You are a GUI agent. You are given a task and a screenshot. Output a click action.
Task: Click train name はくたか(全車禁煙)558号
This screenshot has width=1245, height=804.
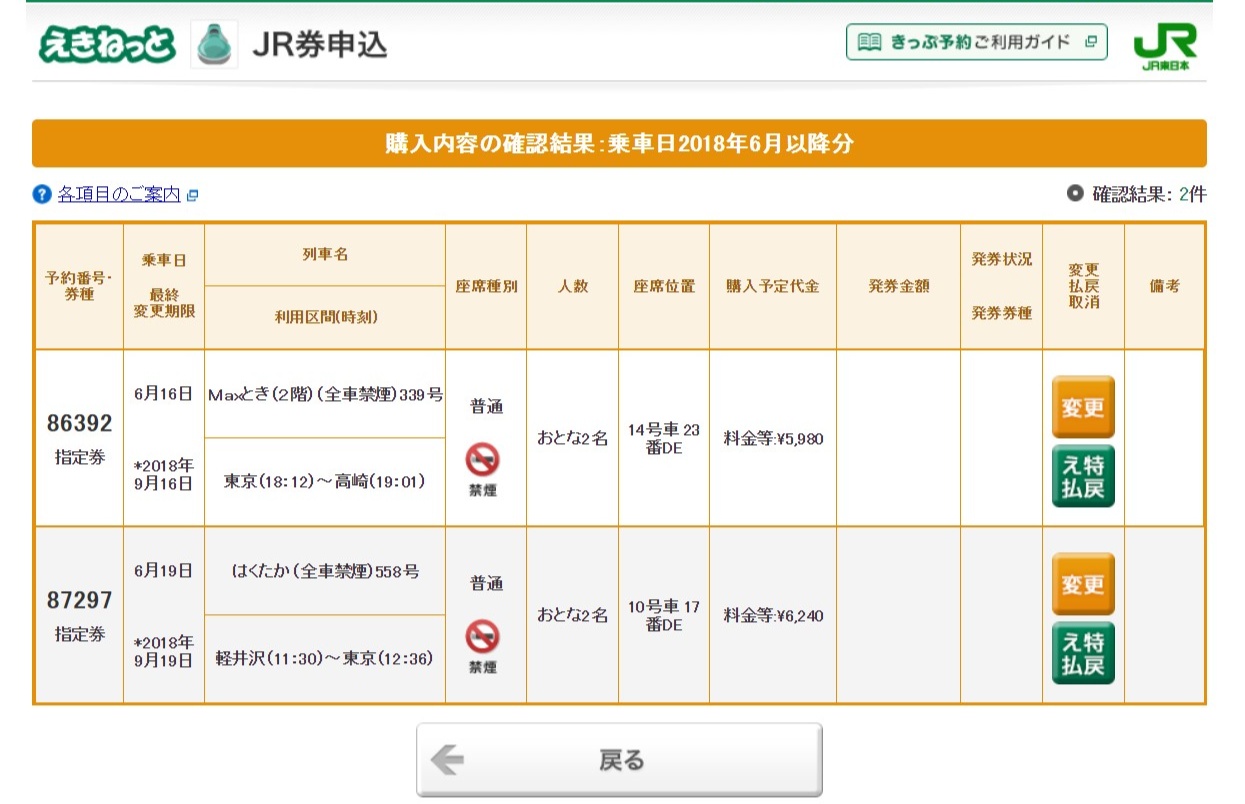point(325,572)
